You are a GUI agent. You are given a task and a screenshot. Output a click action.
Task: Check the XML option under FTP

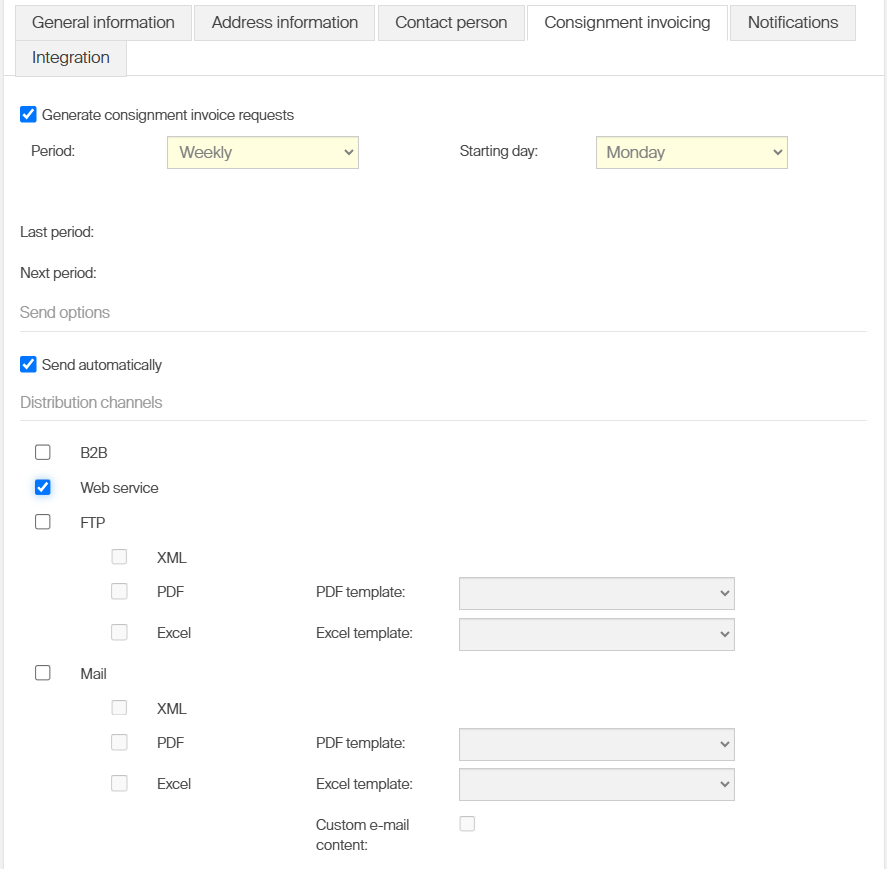pos(119,557)
